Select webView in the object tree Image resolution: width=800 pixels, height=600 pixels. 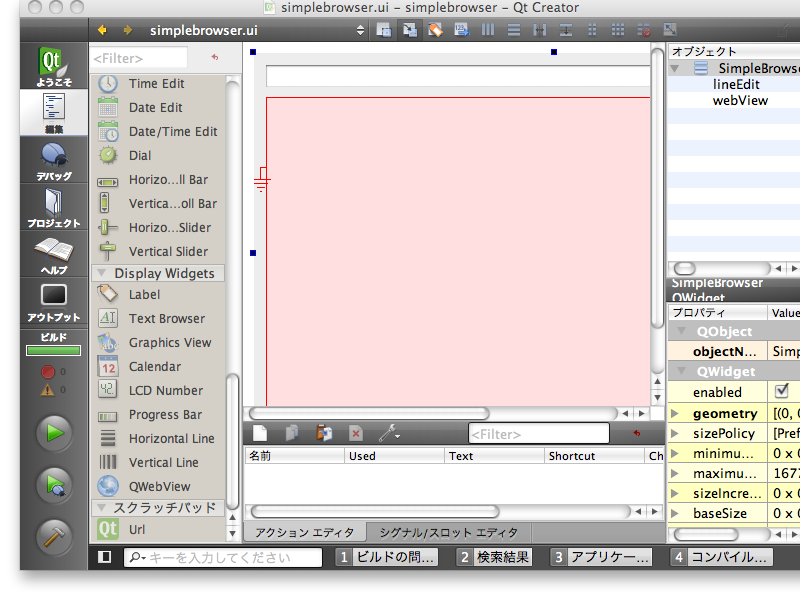pos(740,100)
